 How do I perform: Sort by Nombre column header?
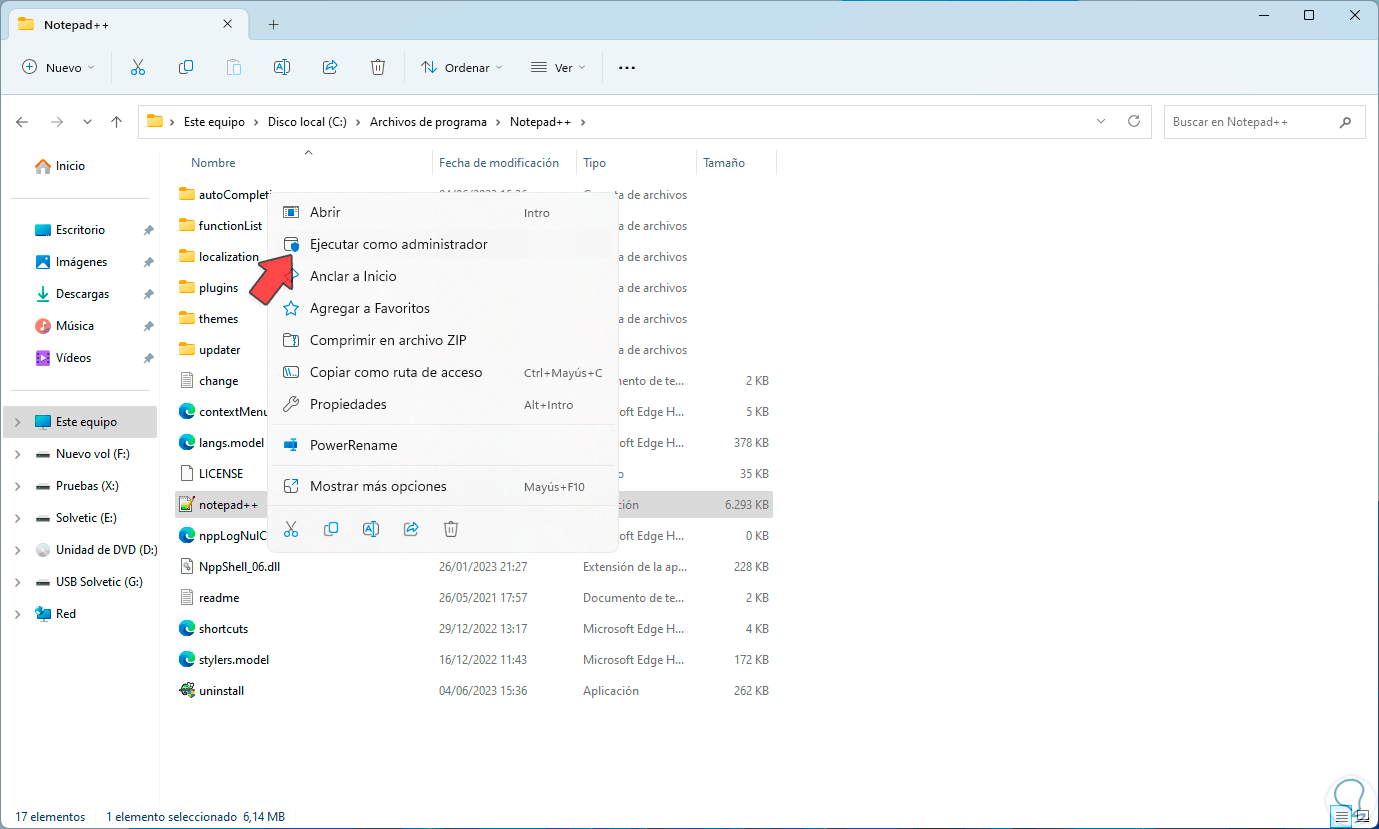tap(213, 163)
